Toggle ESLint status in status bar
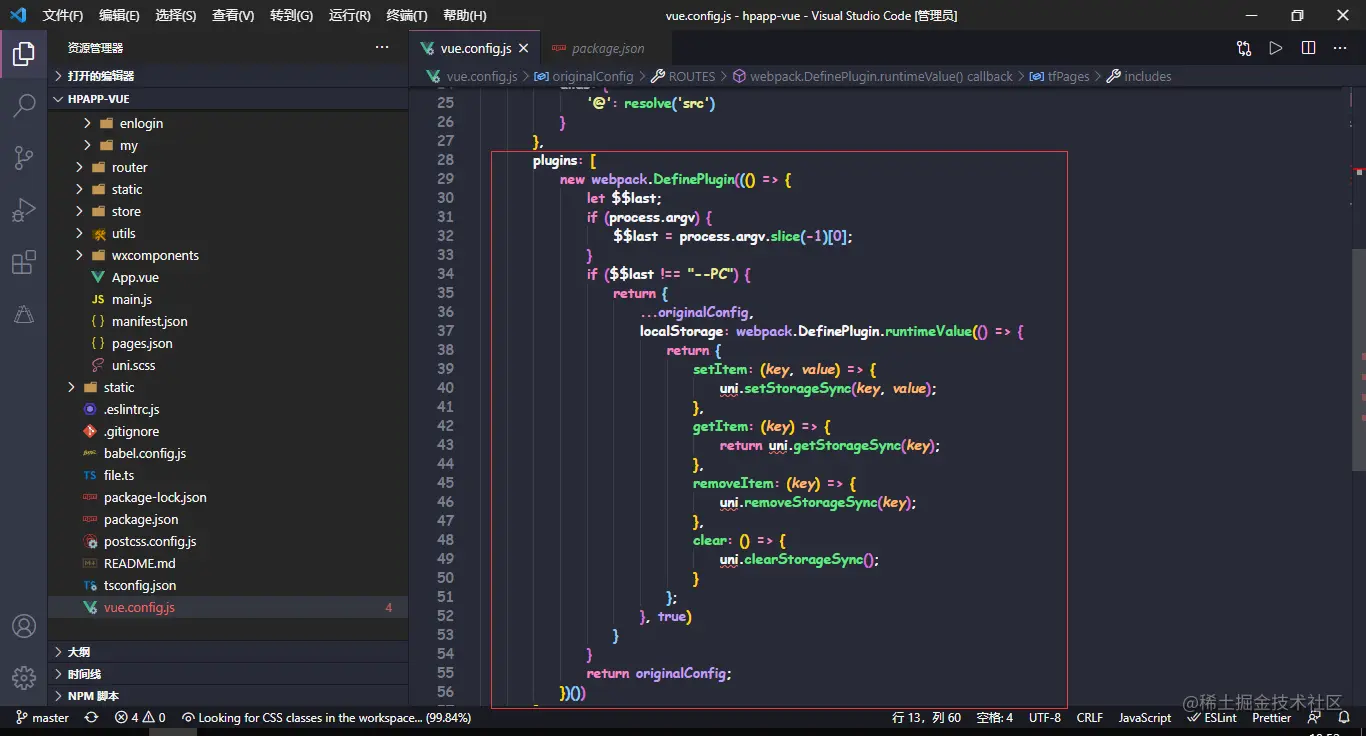This screenshot has width=1366, height=736. tap(1212, 717)
